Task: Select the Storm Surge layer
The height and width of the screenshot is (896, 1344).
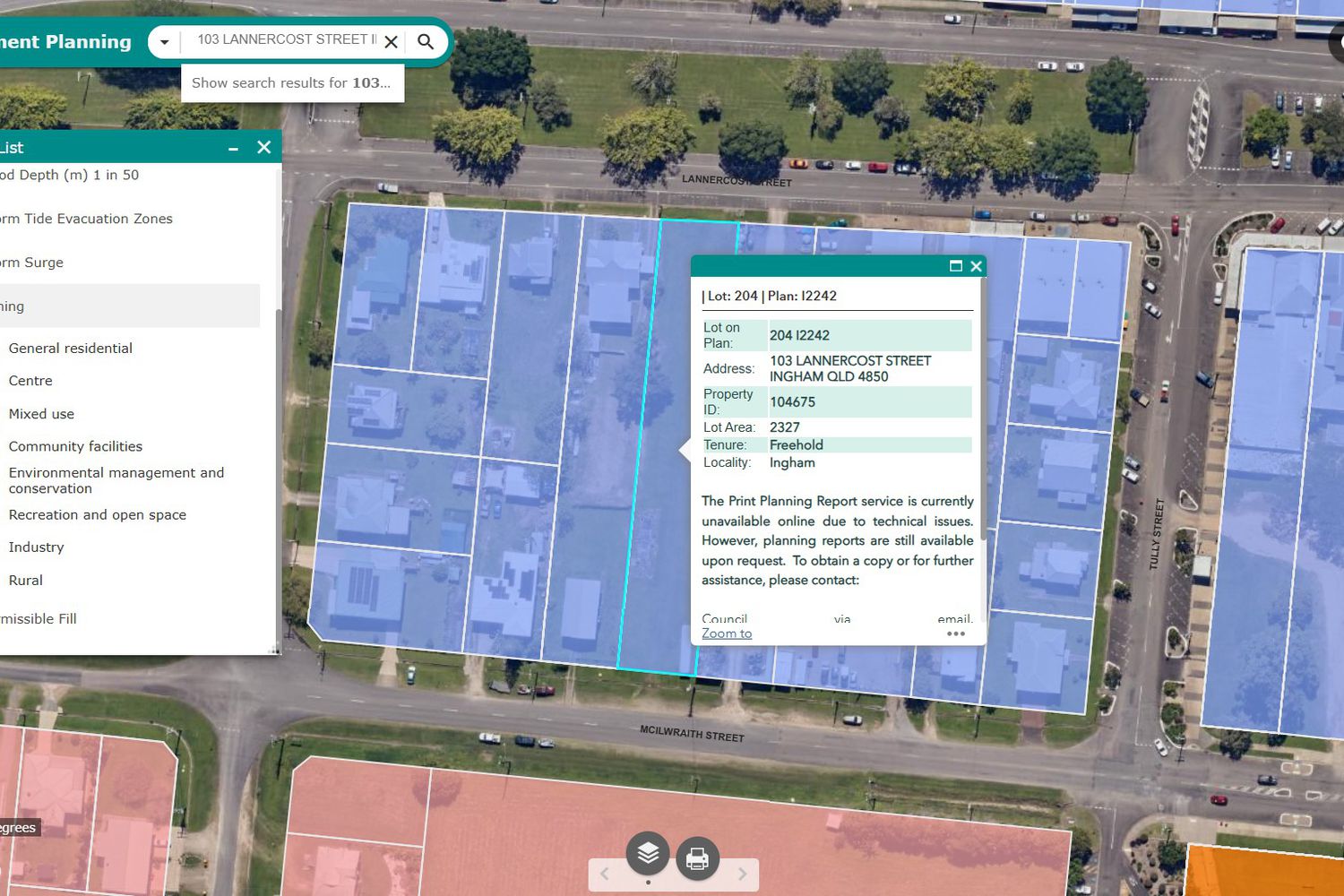Action: [32, 263]
